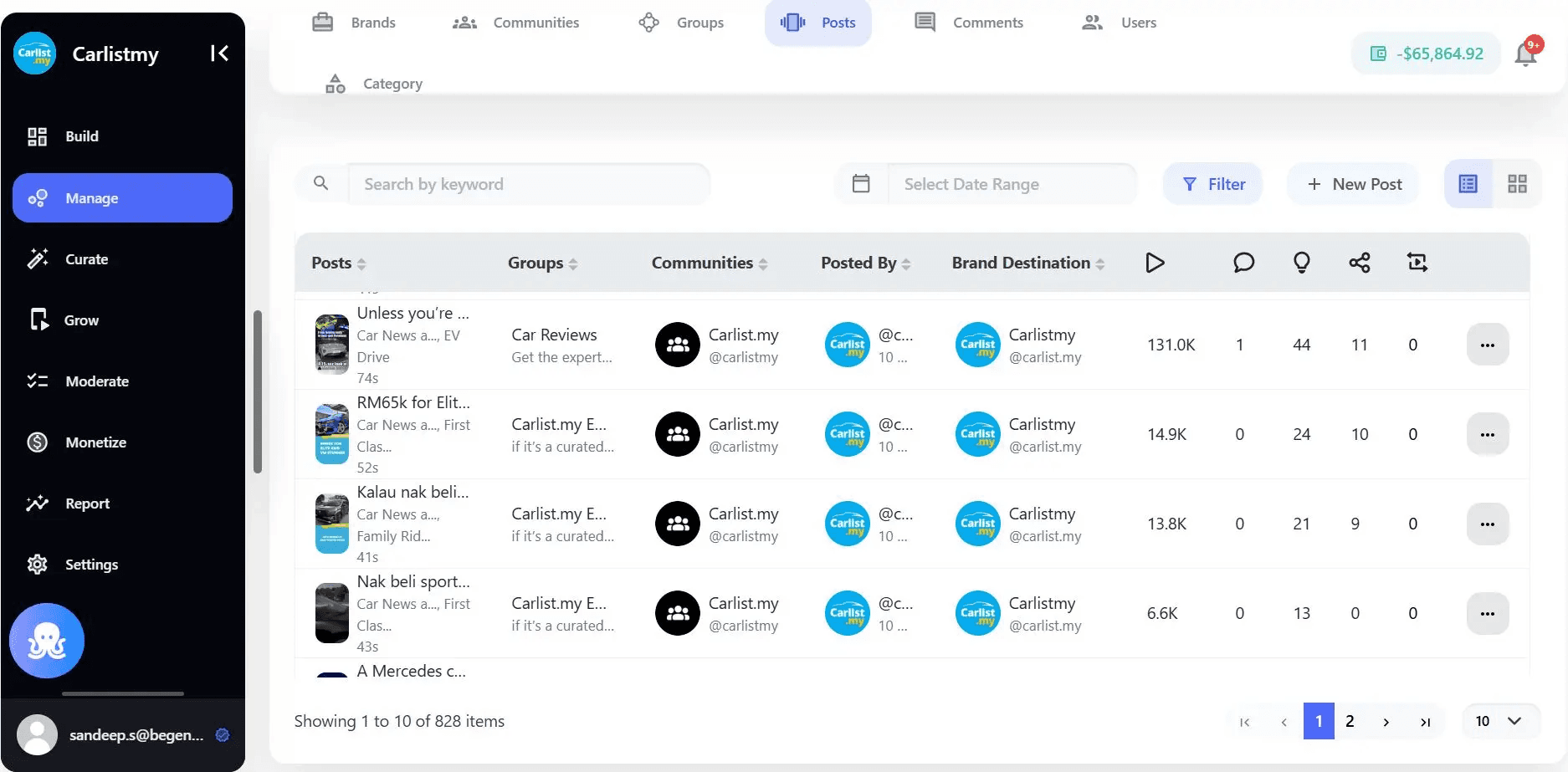The width and height of the screenshot is (1568, 772).
Task: Click the views play icon column header
Action: click(1155, 263)
